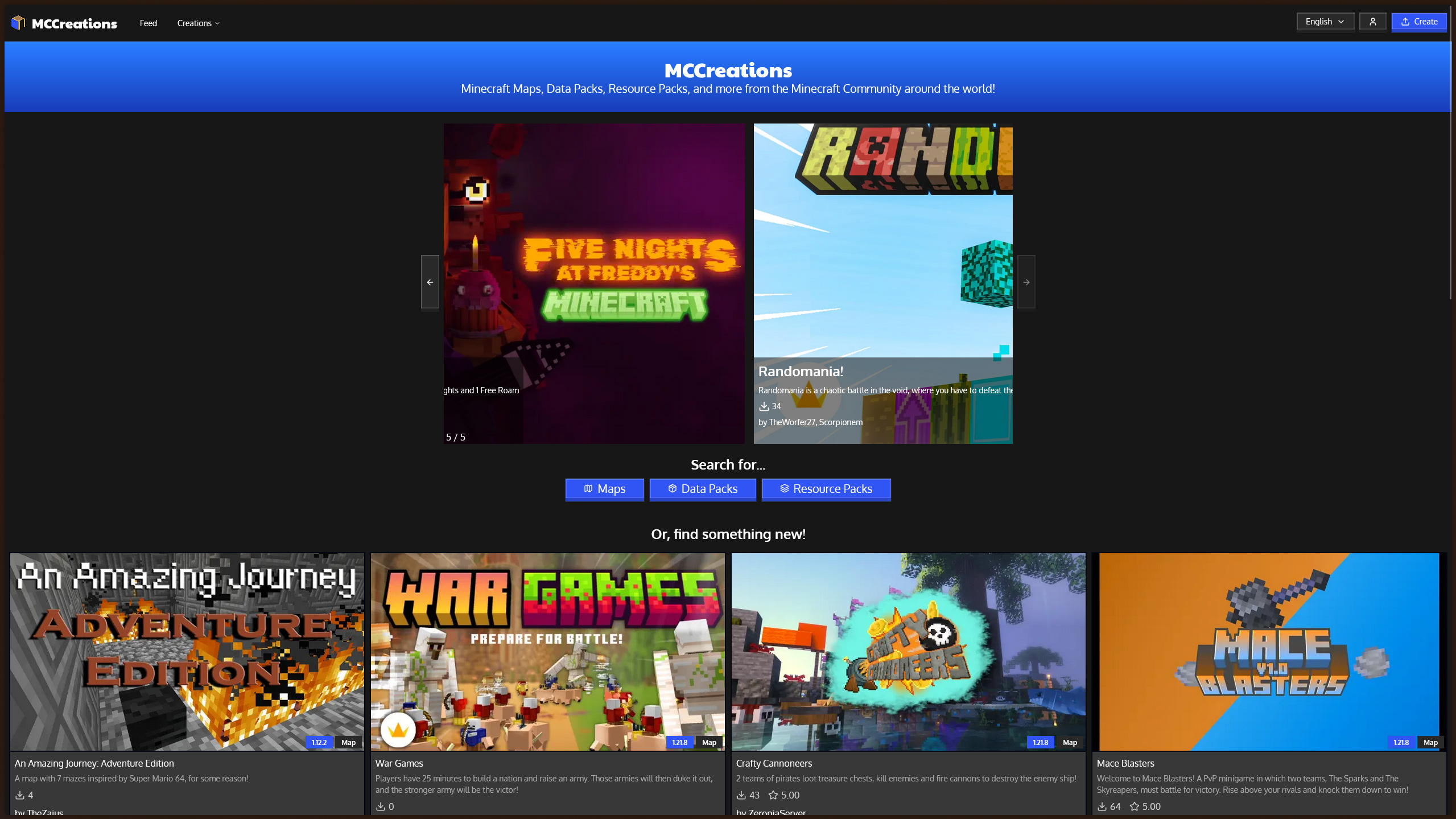Click the Create upload button
This screenshot has width=1456, height=819.
[1418, 22]
